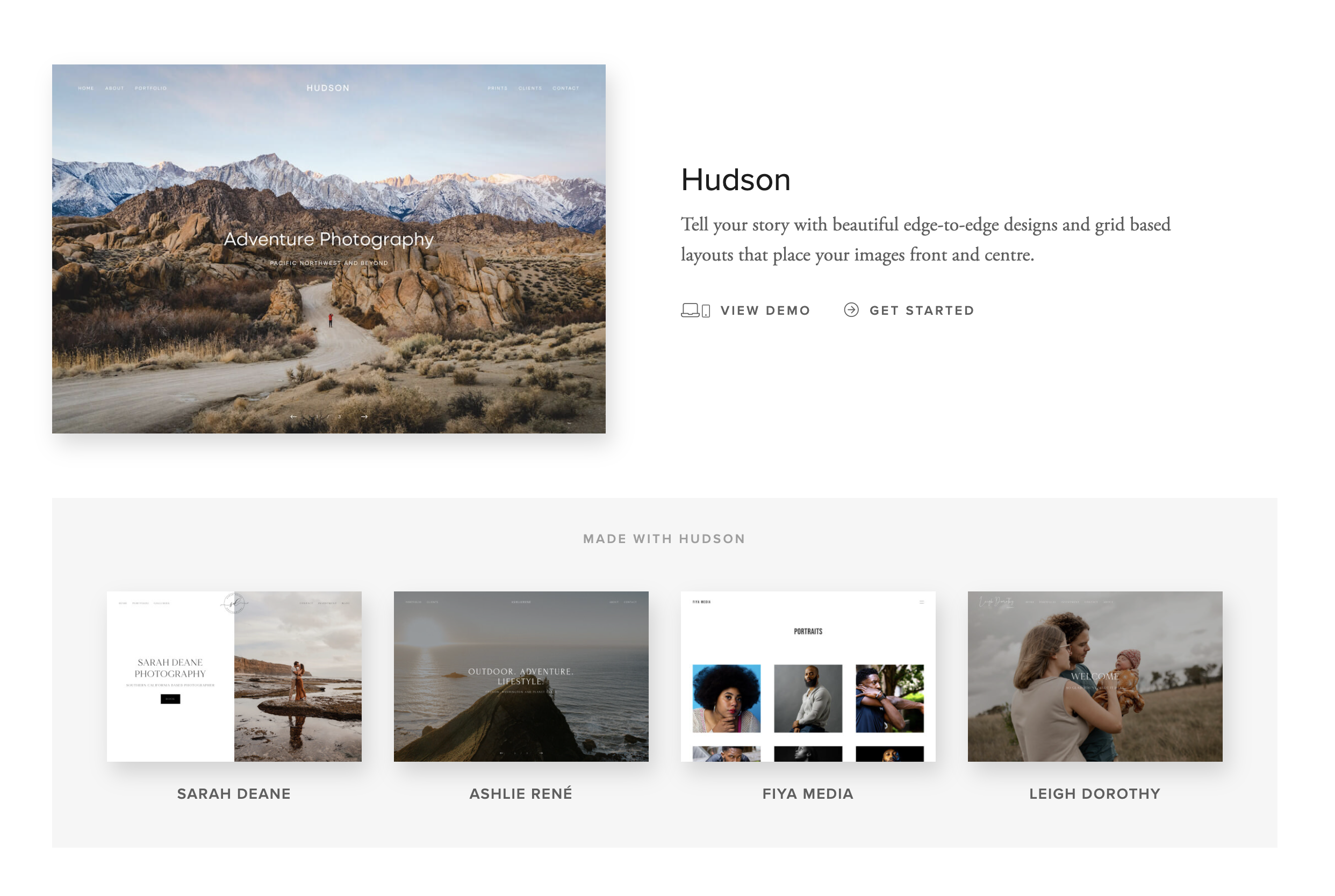Click the right slideshow arrow in Hudson preview
The width and height of the screenshot is (1335, 896).
(364, 416)
